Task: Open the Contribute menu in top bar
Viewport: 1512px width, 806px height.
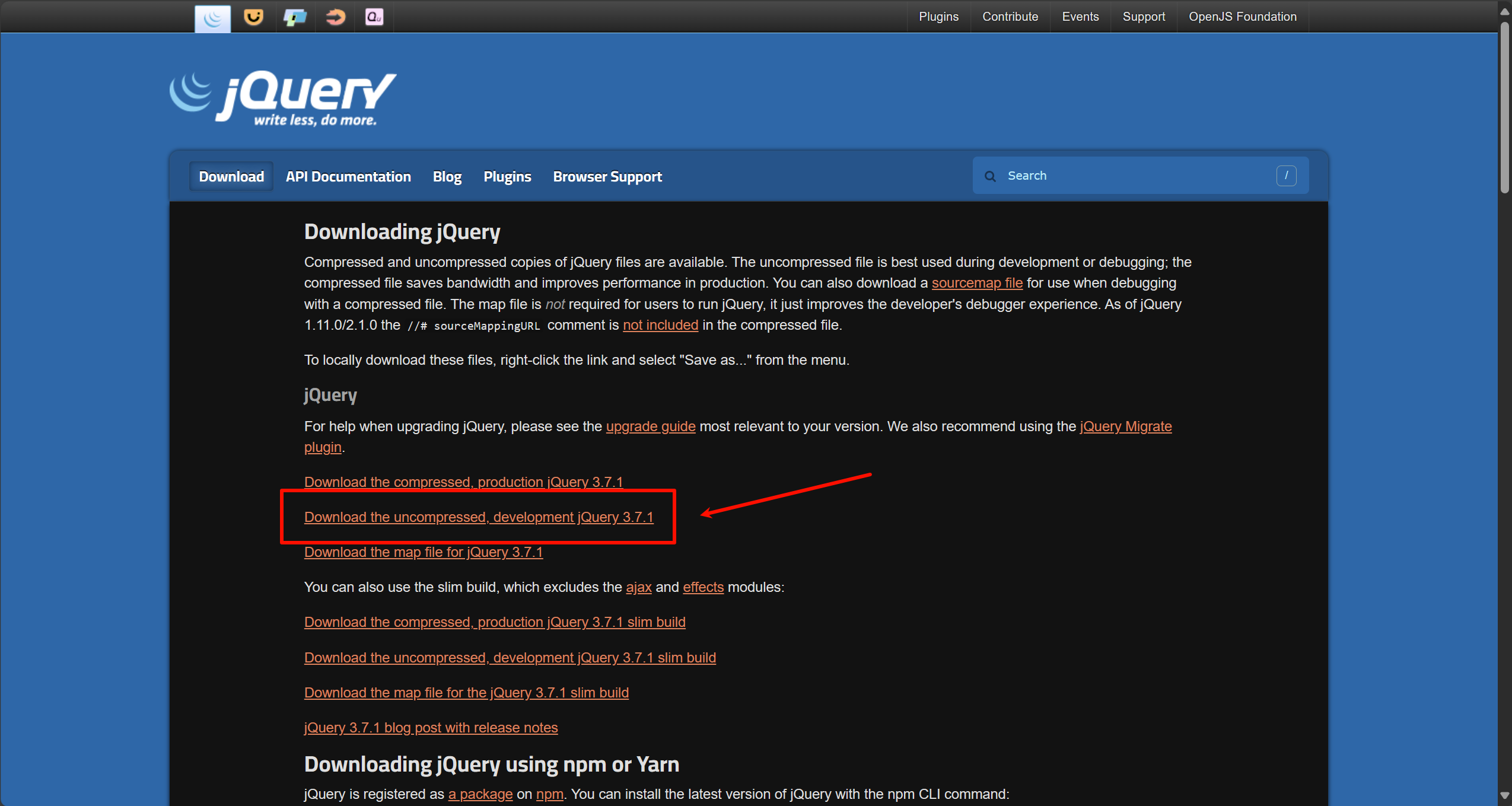Action: pos(1010,17)
